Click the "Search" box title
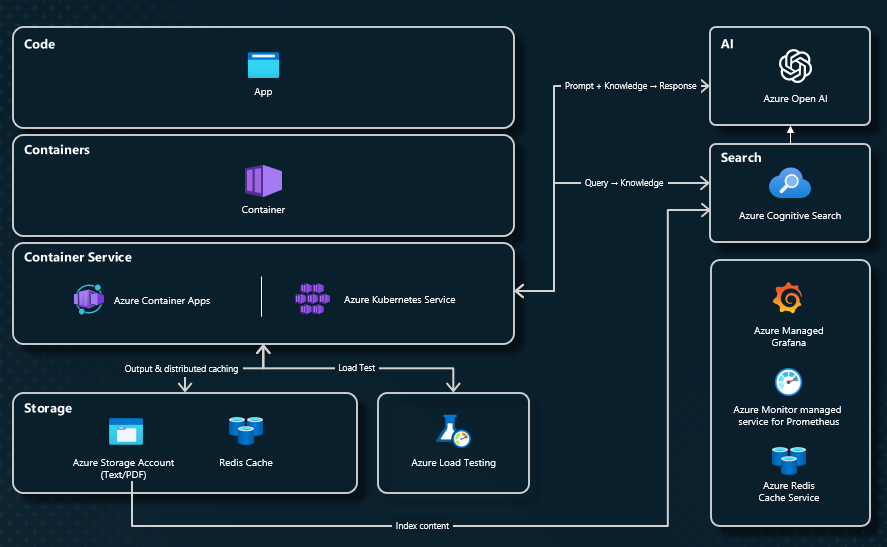Viewport: 887px width, 547px height. coord(741,158)
